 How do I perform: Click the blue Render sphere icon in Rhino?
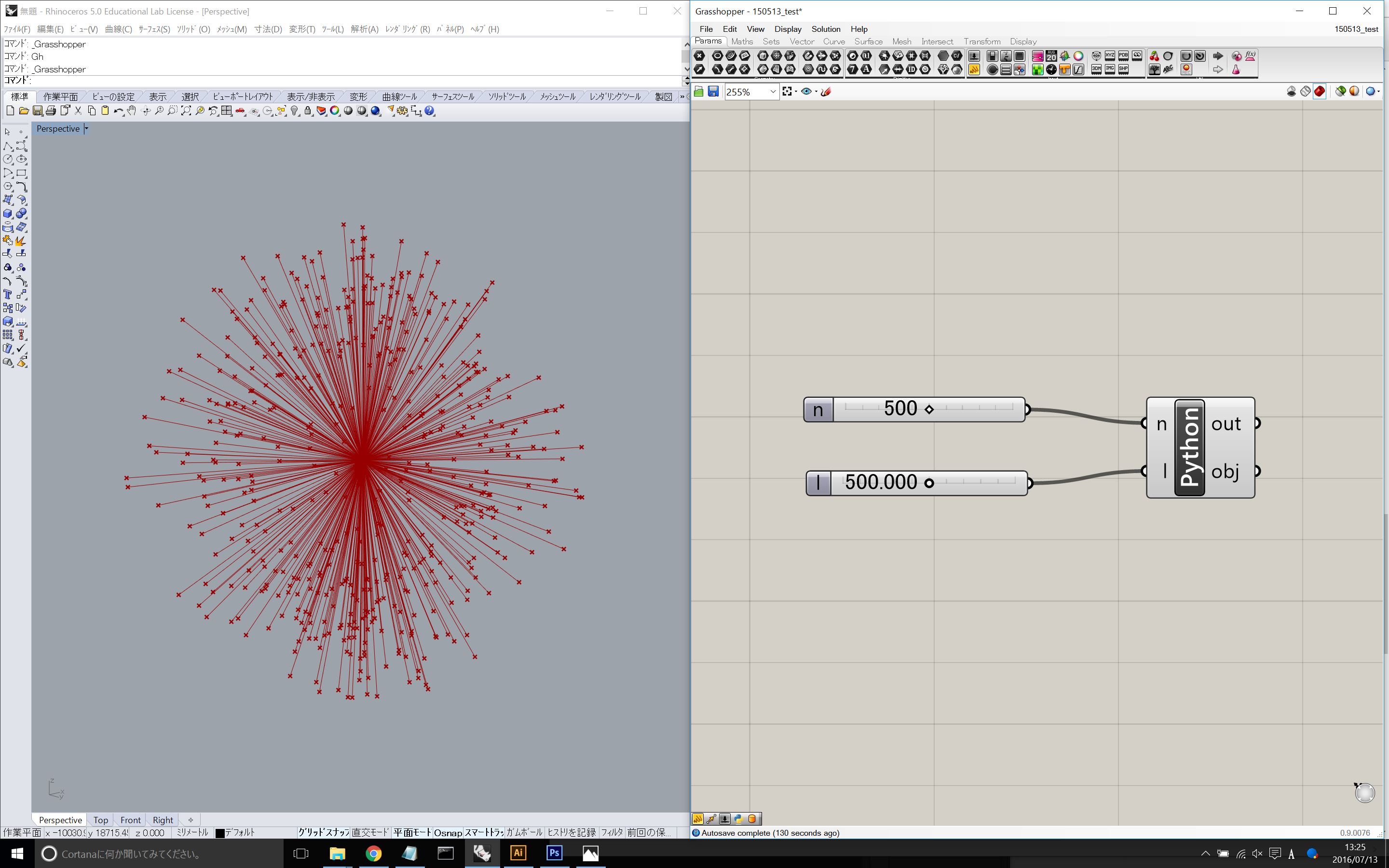pos(375,111)
